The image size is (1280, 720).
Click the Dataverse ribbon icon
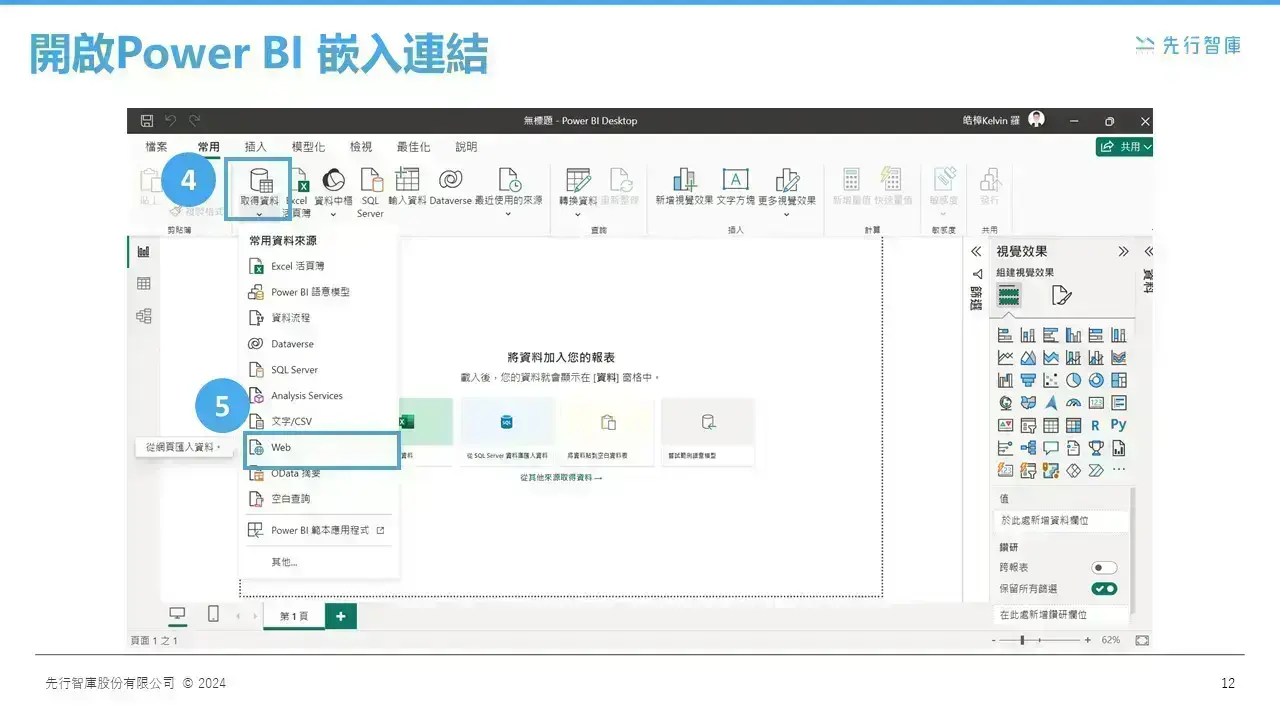click(450, 187)
